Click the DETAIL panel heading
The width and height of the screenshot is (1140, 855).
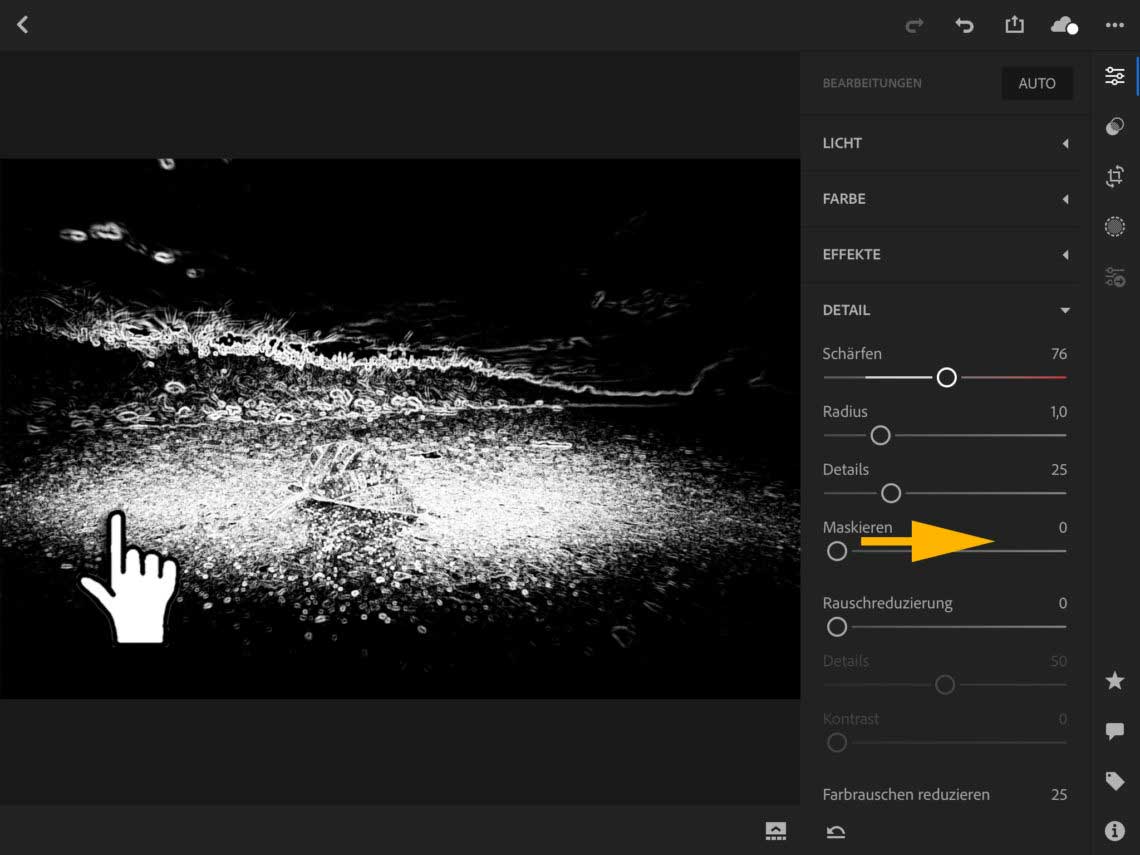(846, 310)
